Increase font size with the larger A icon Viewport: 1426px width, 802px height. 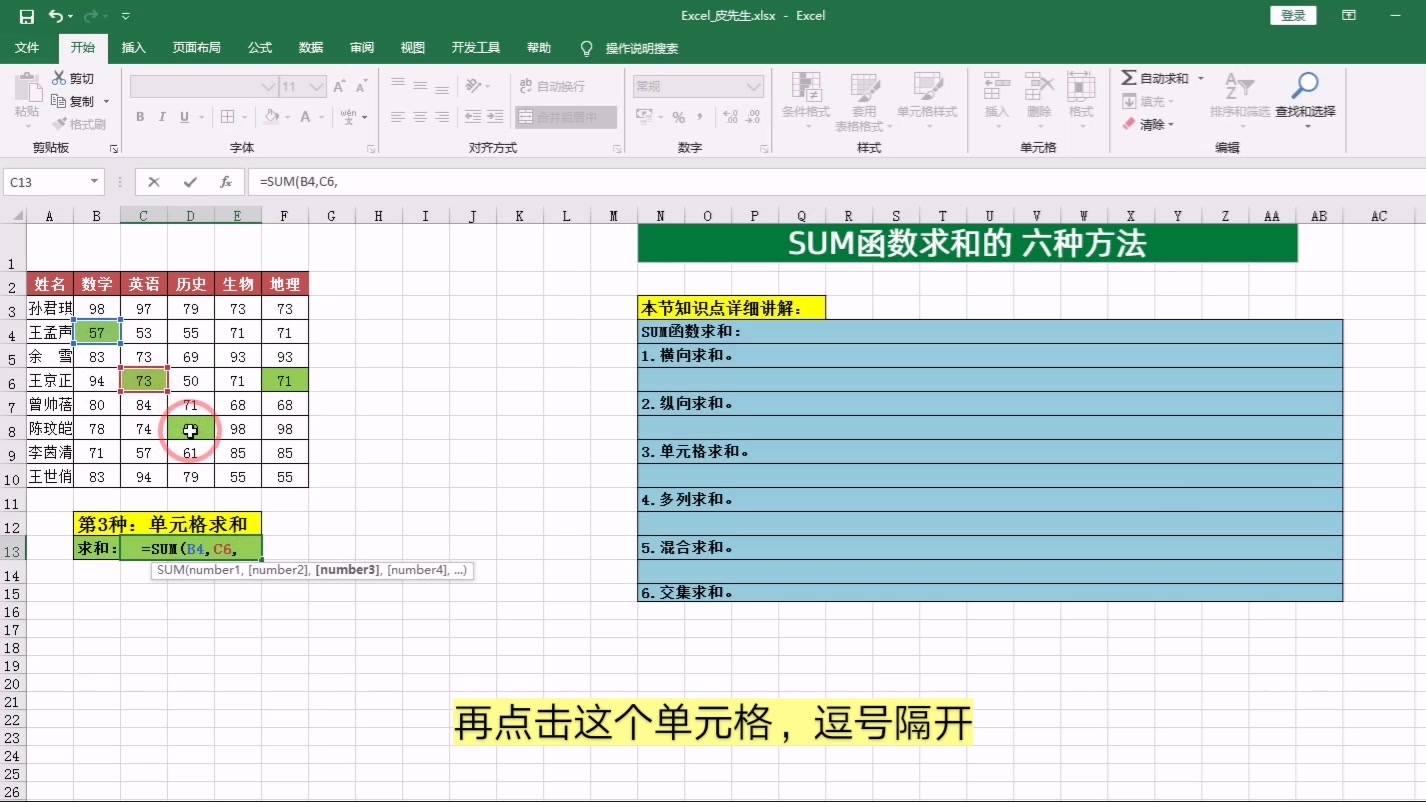(339, 87)
